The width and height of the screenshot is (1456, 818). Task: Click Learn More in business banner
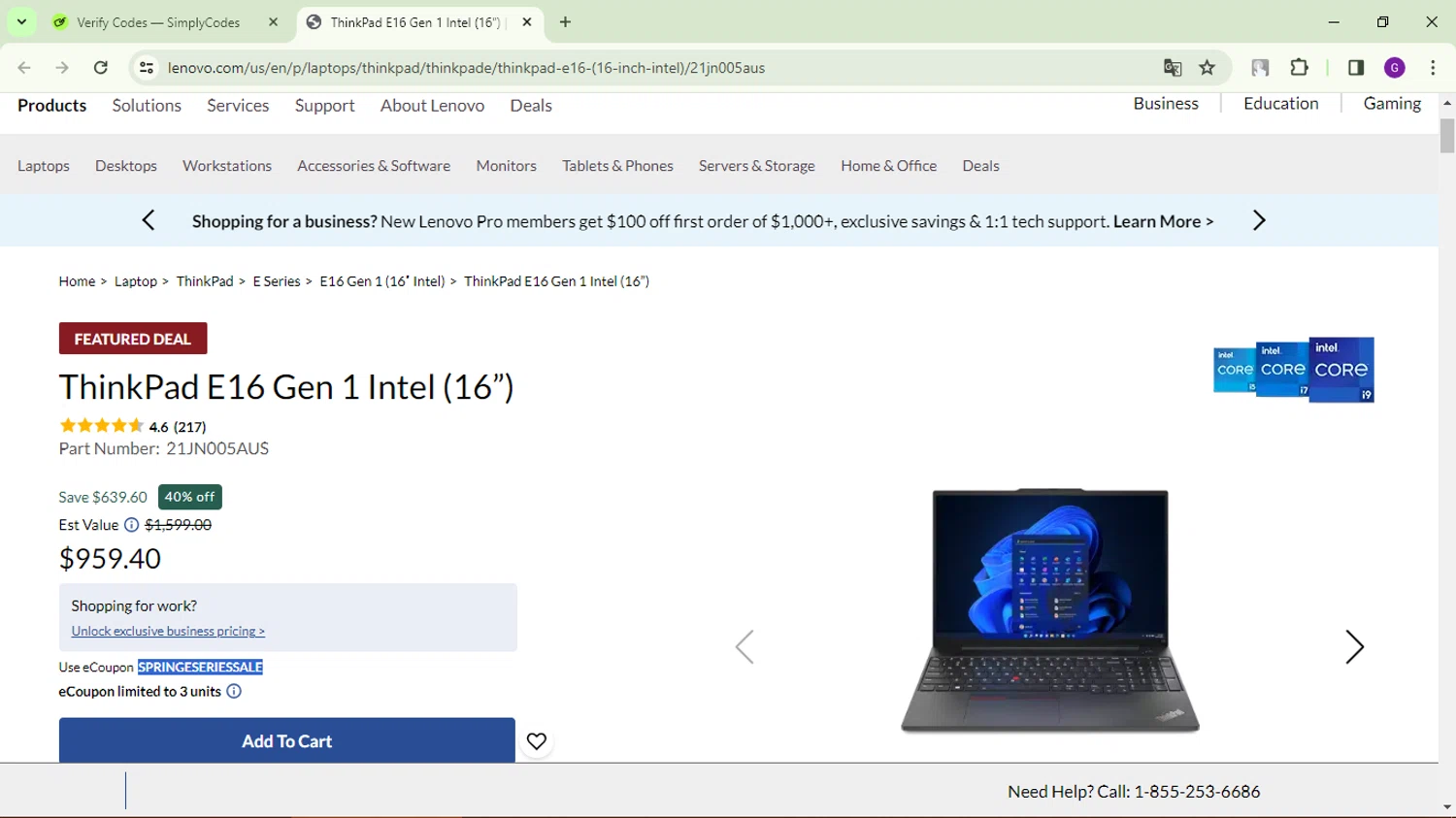(1163, 221)
